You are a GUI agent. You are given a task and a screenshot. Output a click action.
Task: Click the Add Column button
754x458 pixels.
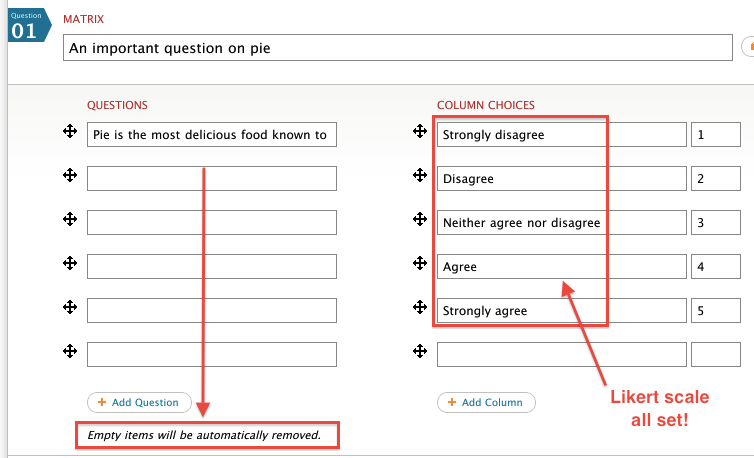click(x=486, y=402)
